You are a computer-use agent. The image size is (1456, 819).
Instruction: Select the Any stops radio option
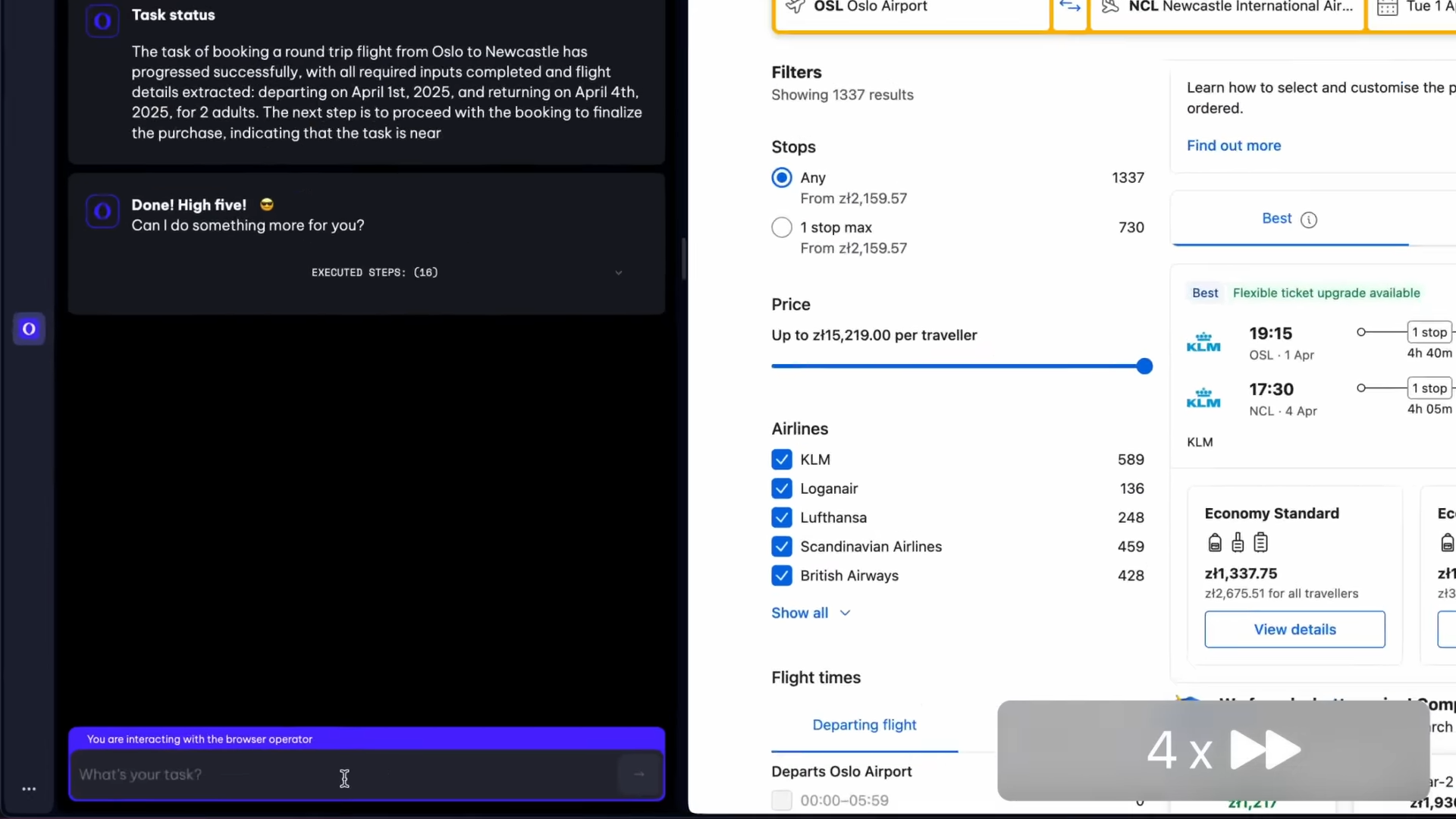pos(782,177)
